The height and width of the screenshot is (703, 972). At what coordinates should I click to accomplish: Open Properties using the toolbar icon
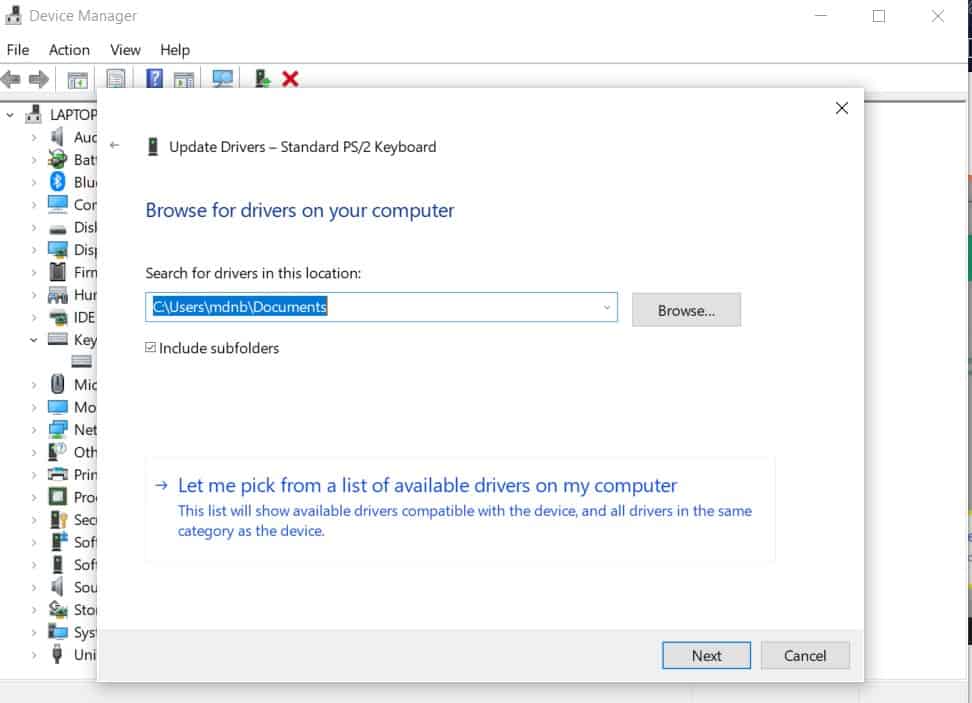click(114, 79)
